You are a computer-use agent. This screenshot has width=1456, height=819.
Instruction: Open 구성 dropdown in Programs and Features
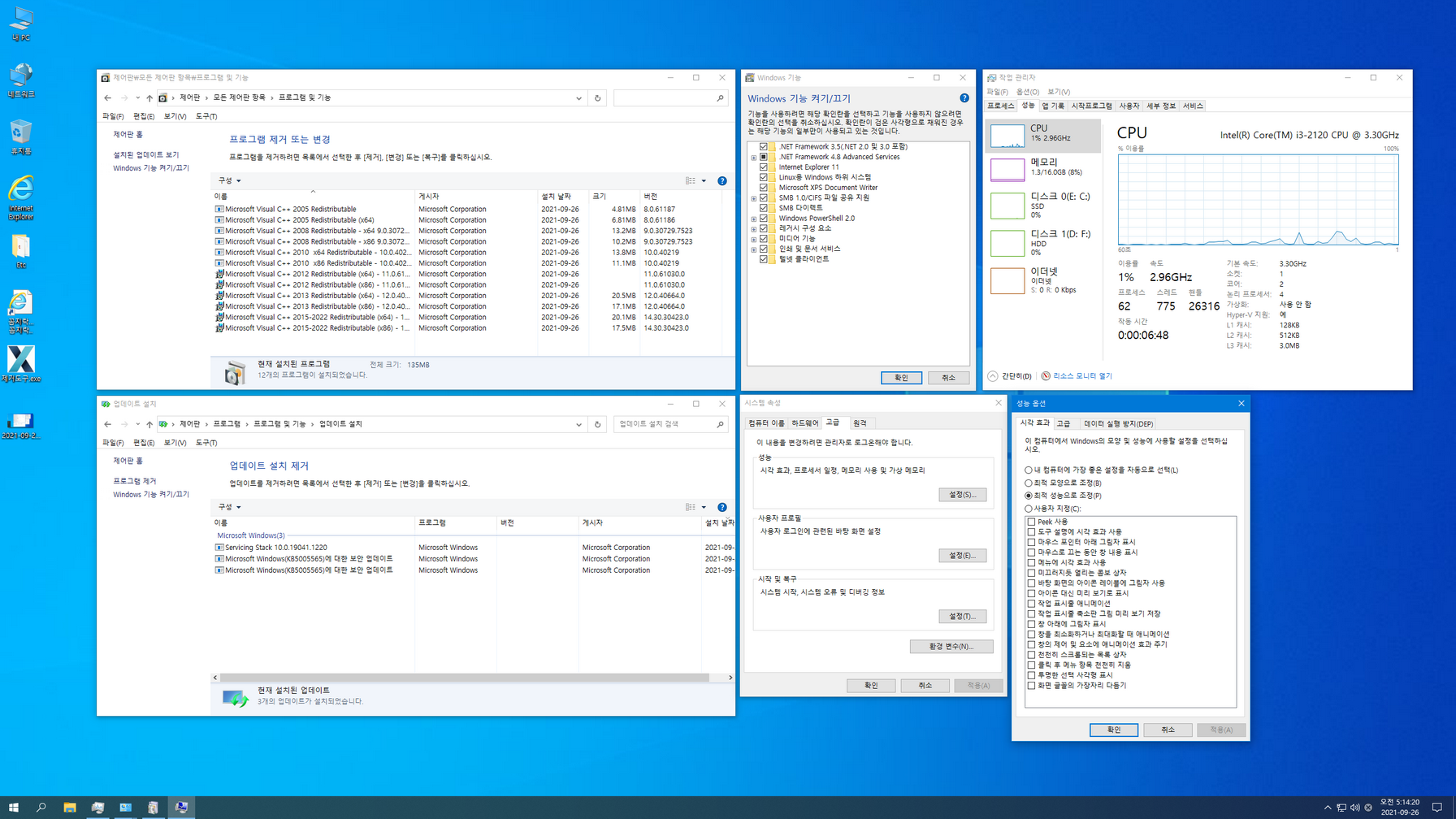(229, 180)
